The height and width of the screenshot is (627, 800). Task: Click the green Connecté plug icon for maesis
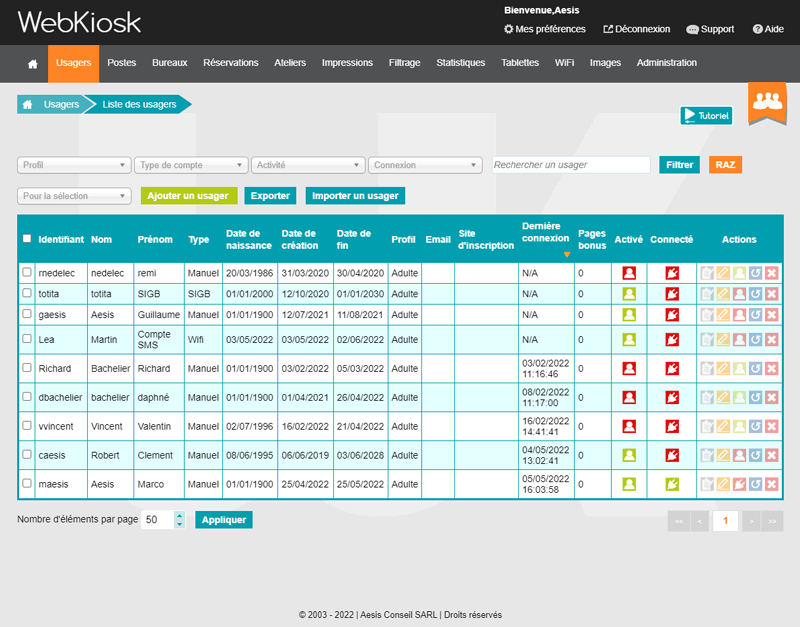(x=672, y=484)
